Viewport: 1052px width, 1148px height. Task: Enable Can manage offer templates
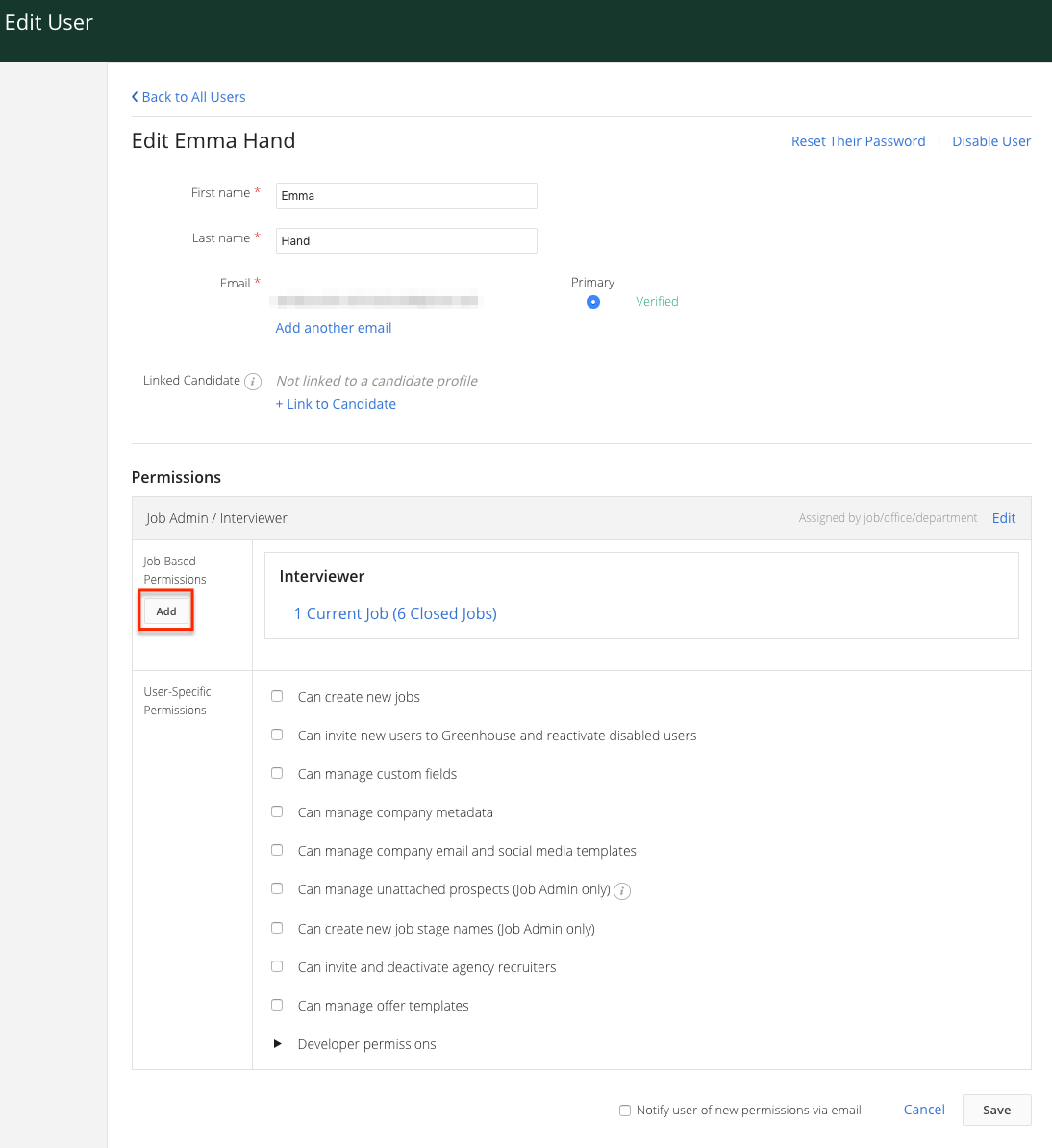click(277, 1005)
